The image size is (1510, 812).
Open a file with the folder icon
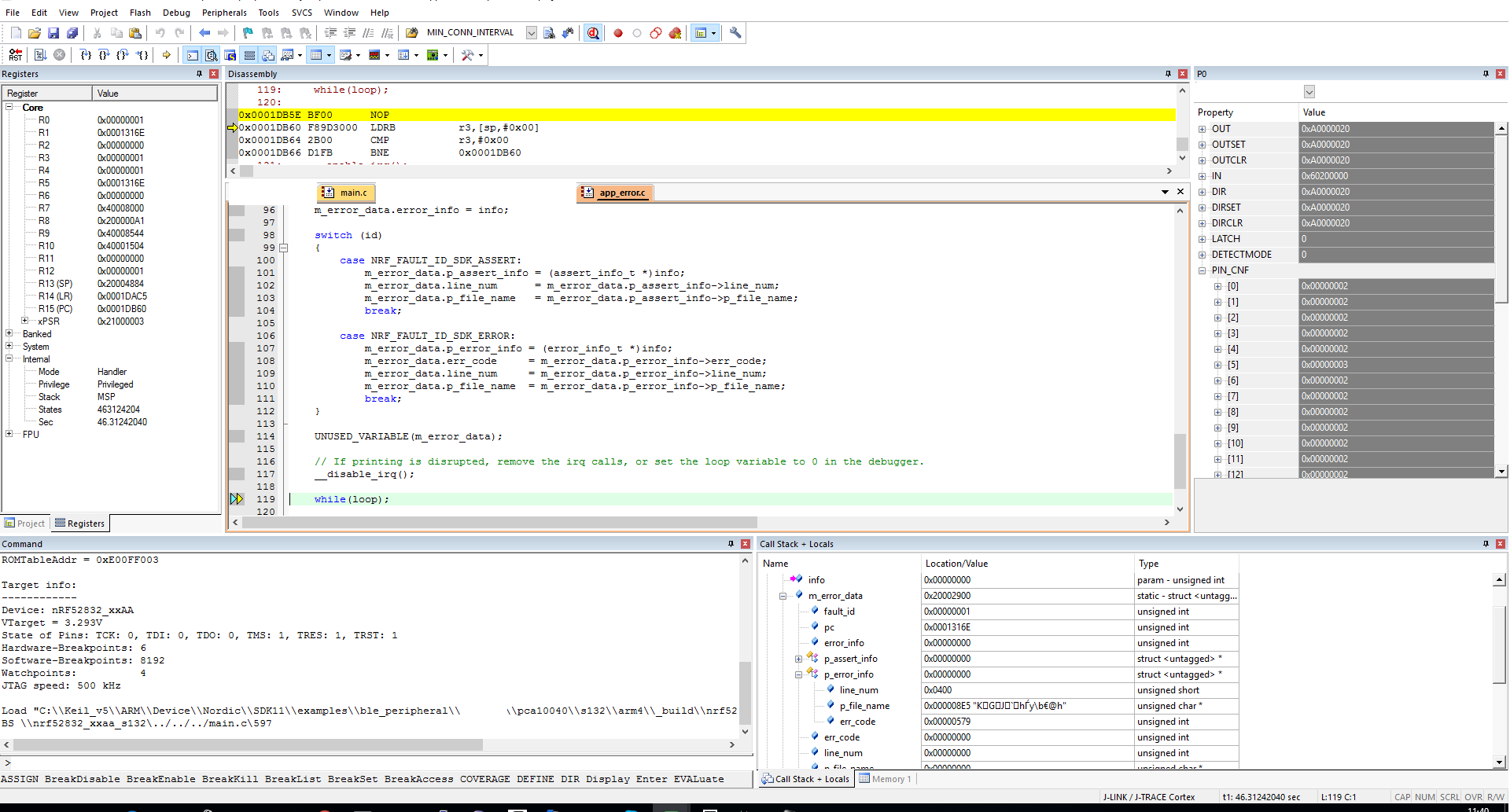35,33
